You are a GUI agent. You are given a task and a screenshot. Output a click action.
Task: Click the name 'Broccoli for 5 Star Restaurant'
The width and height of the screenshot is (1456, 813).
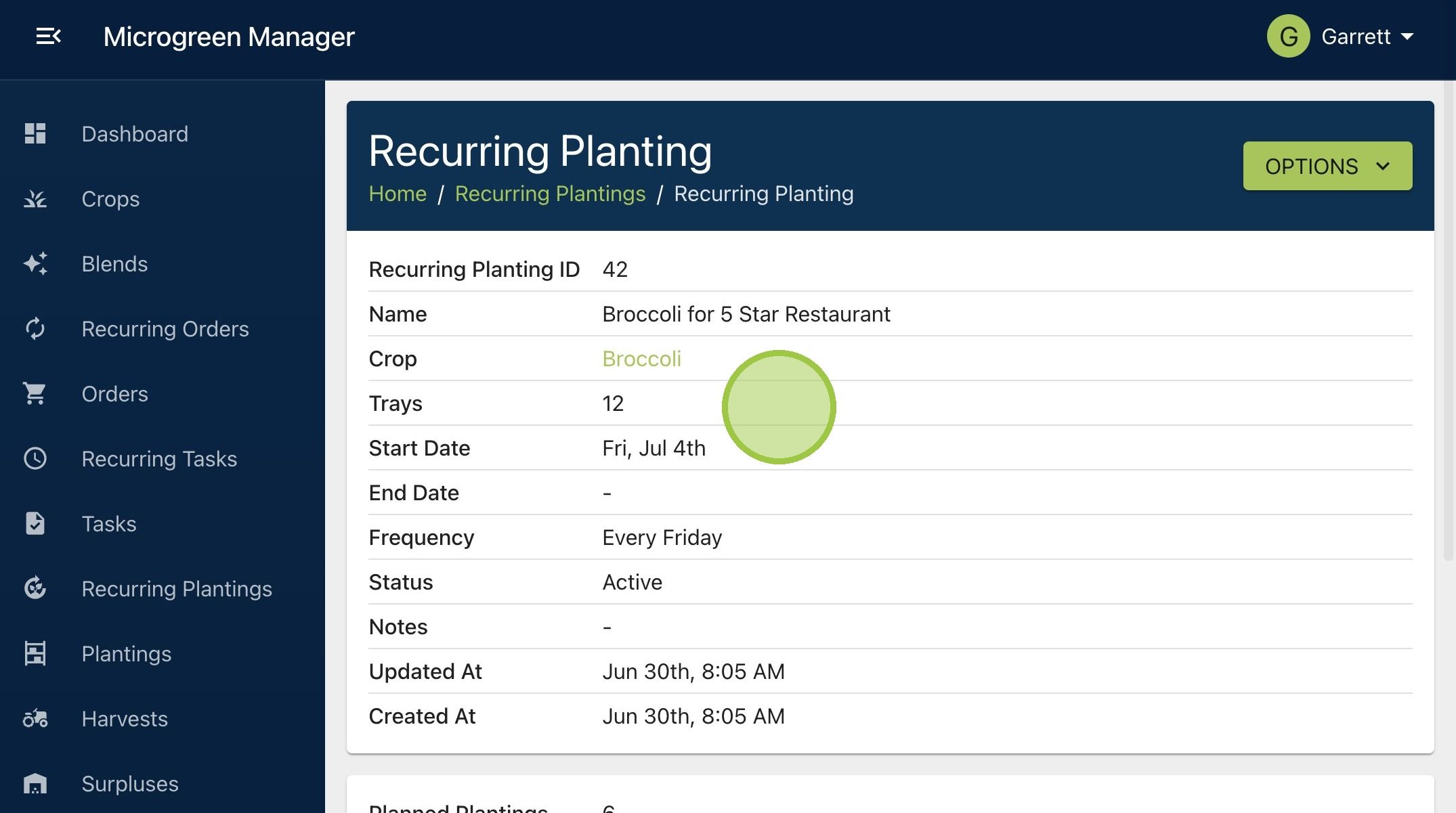[746, 314]
